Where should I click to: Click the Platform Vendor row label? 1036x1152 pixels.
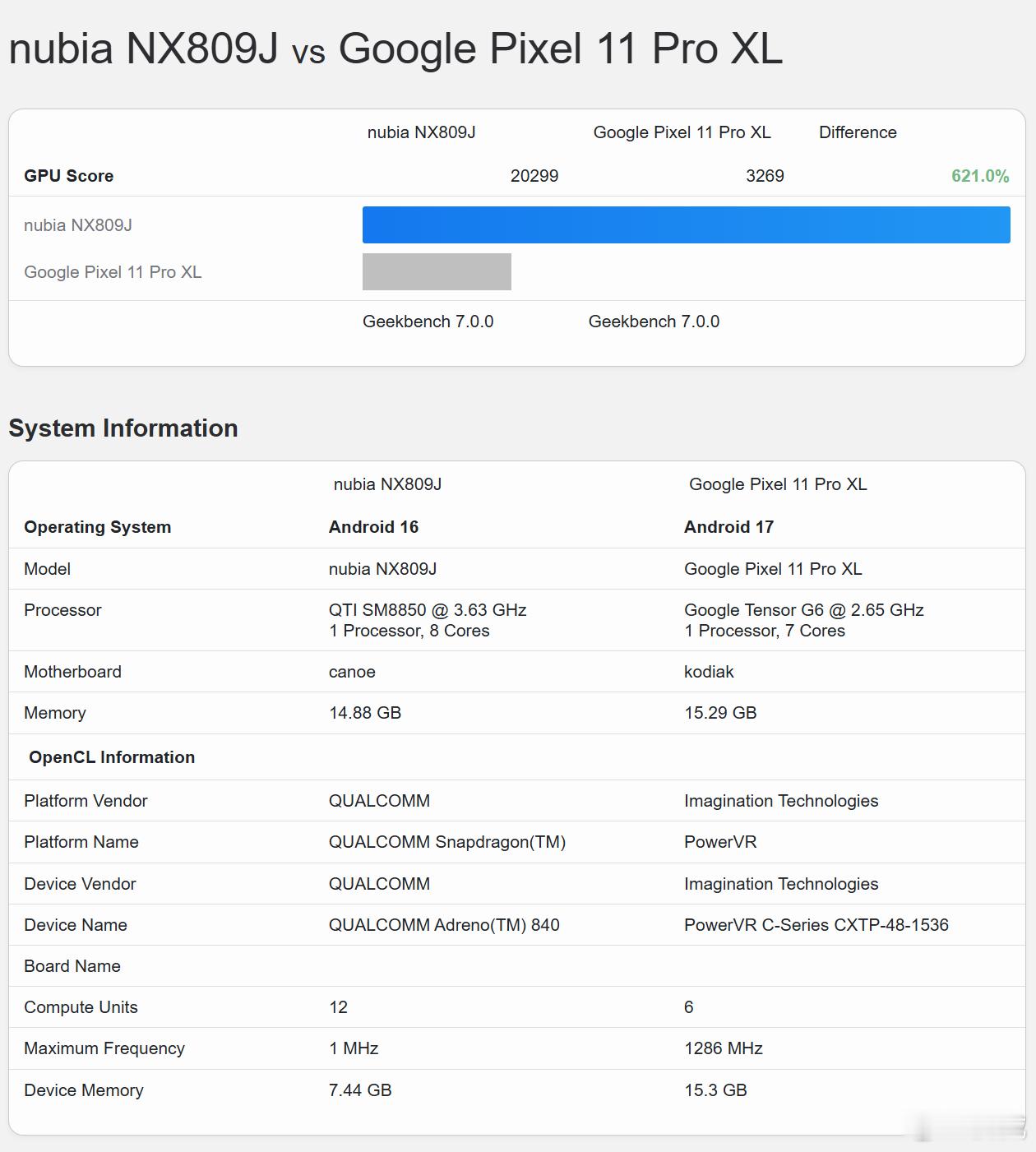86,801
